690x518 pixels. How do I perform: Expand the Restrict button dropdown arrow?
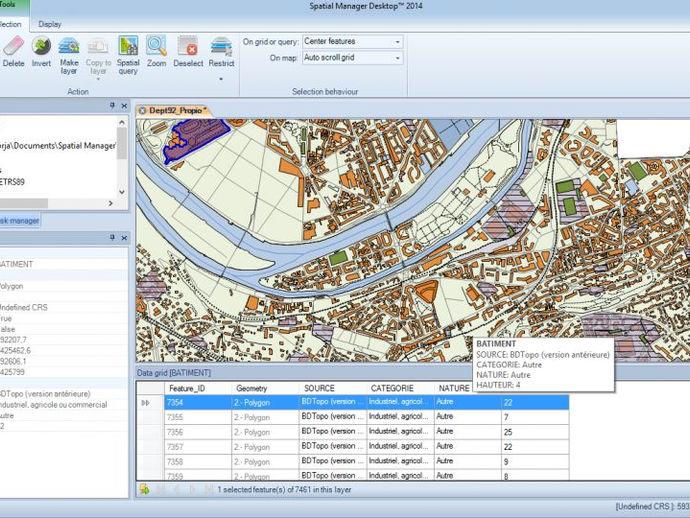coord(221,79)
